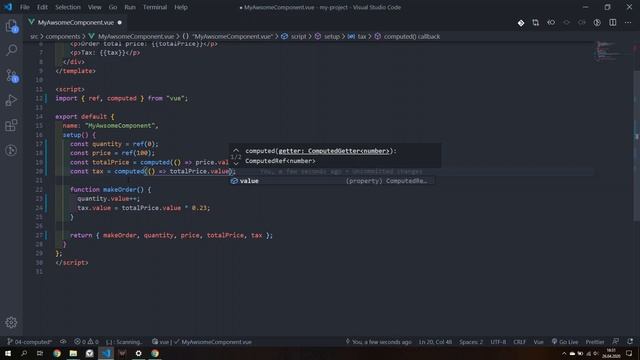
Task: Open the 04-computed branch picker
Action: (x=30, y=342)
